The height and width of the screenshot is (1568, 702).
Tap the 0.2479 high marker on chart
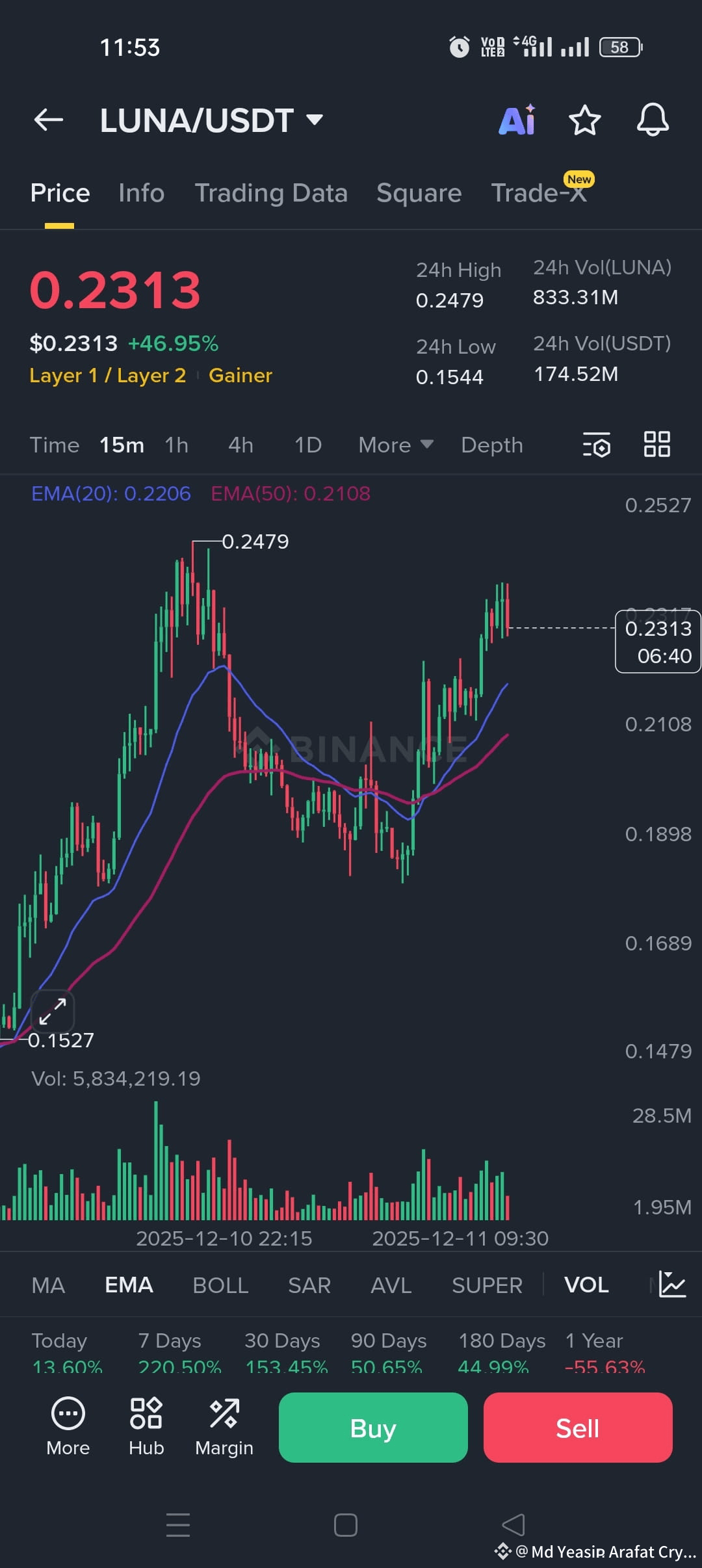pyautogui.click(x=255, y=541)
